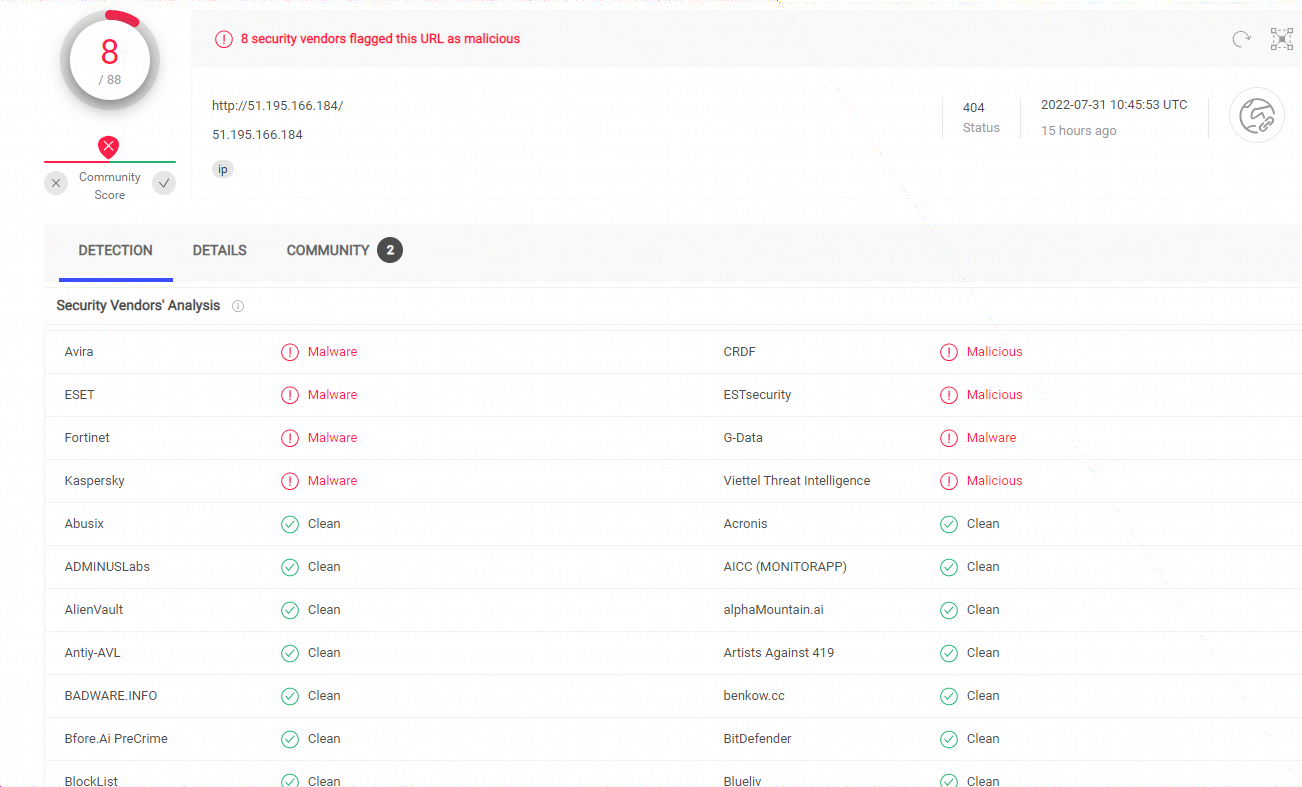The width and height of the screenshot is (1302, 787).
Task: Click the BADWARE.INFO vendor name
Action: 111,696
